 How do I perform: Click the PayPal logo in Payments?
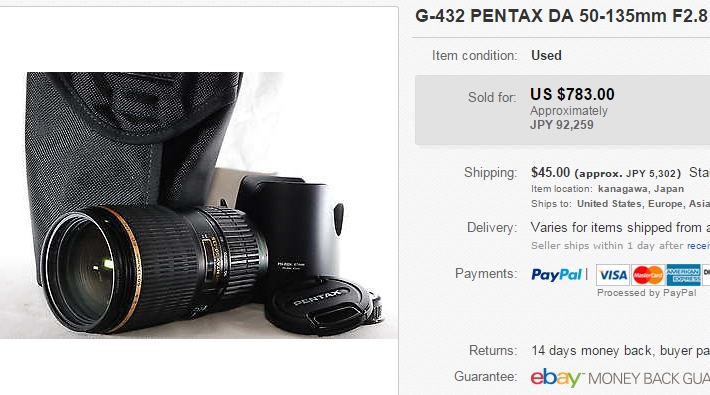pyautogui.click(x=556, y=275)
